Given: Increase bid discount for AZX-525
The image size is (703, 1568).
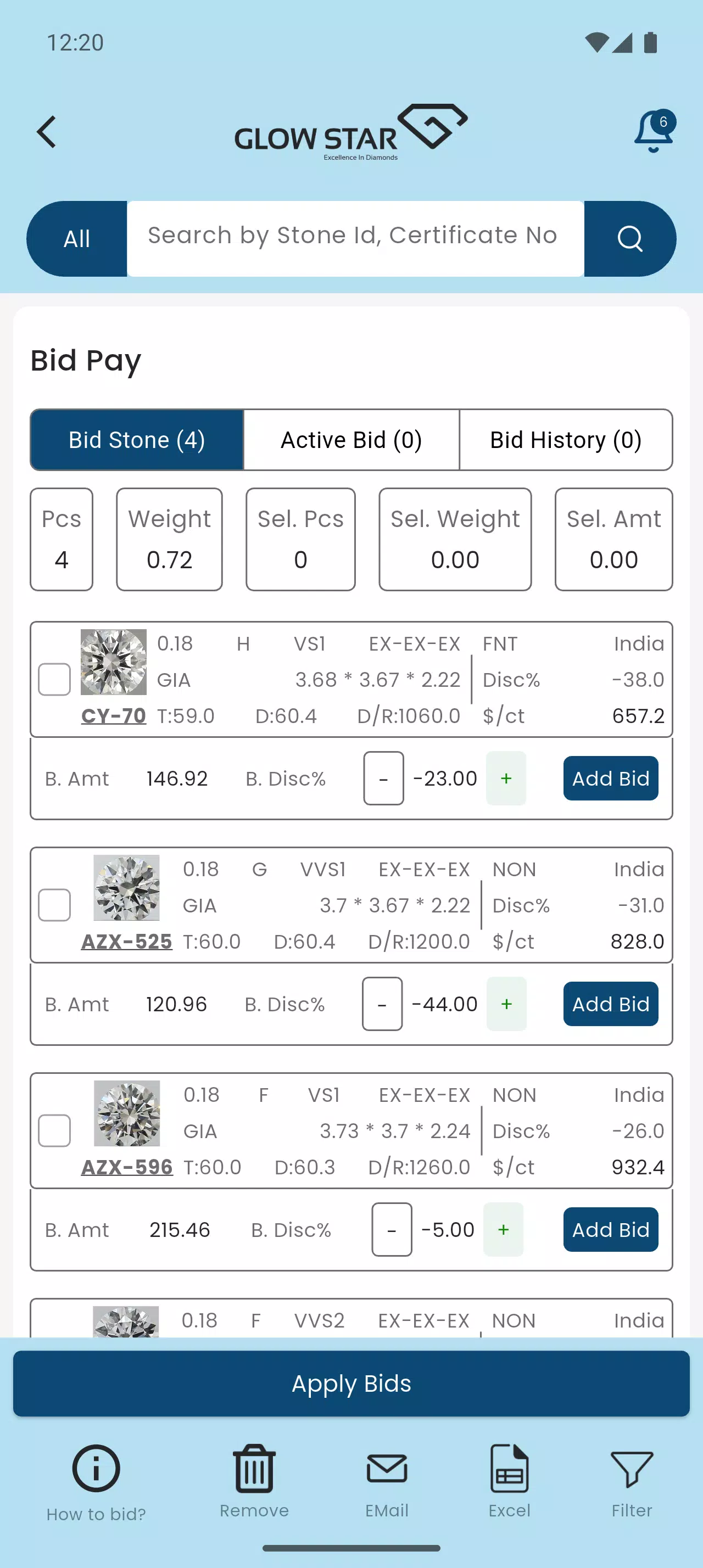Looking at the screenshot, I should tap(506, 1004).
